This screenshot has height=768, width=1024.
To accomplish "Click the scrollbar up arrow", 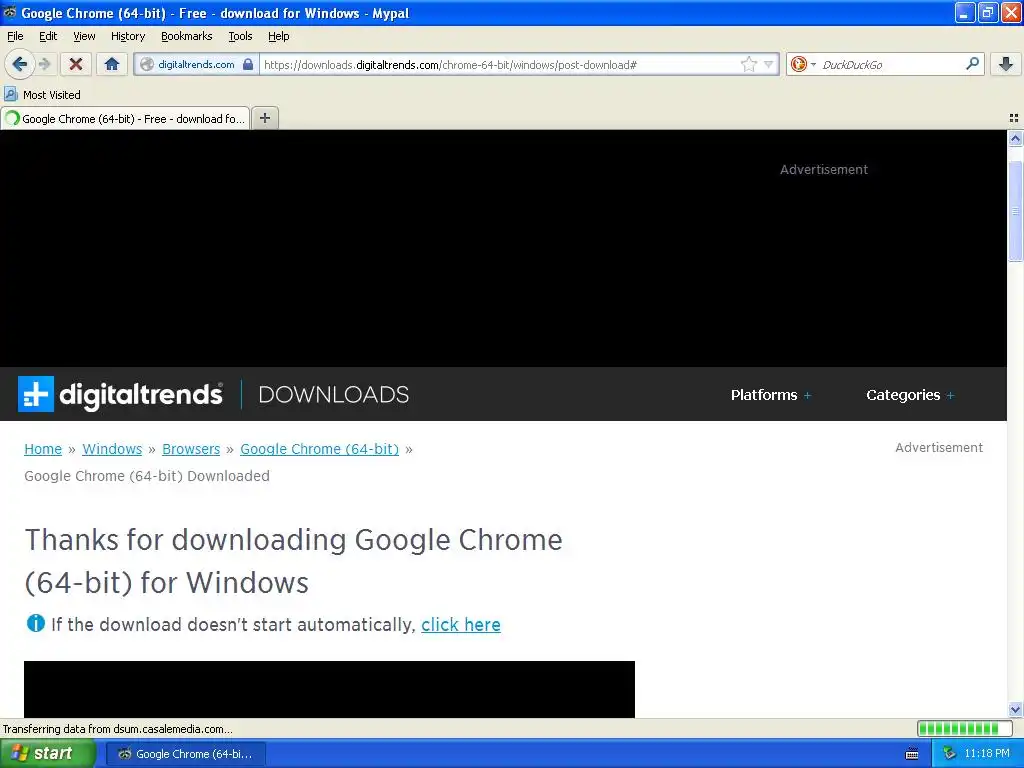I will pos(1015,138).
